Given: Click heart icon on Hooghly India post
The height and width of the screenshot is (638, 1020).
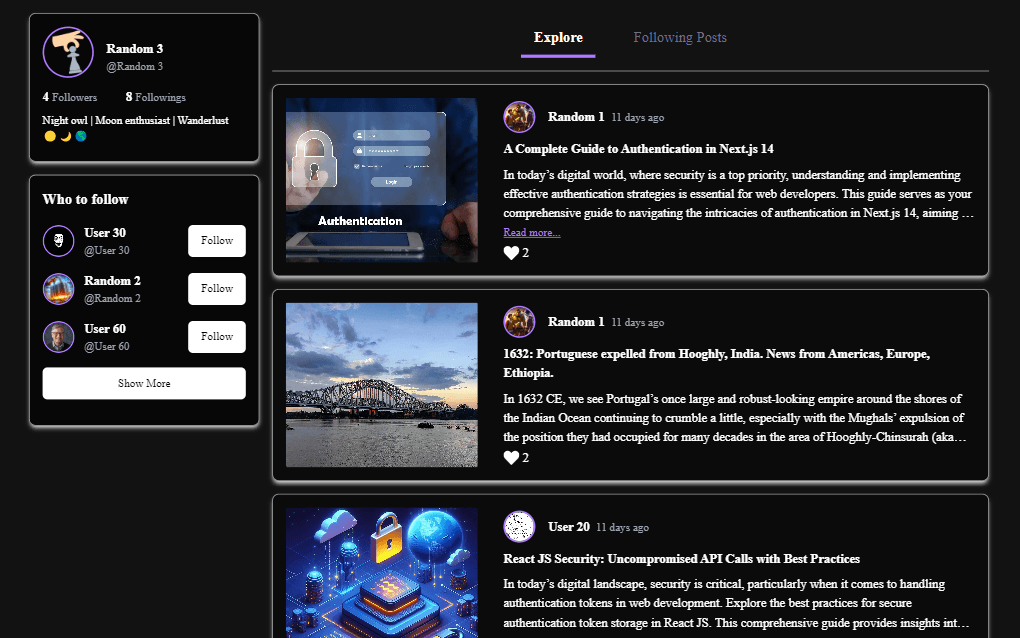Looking at the screenshot, I should (511, 458).
